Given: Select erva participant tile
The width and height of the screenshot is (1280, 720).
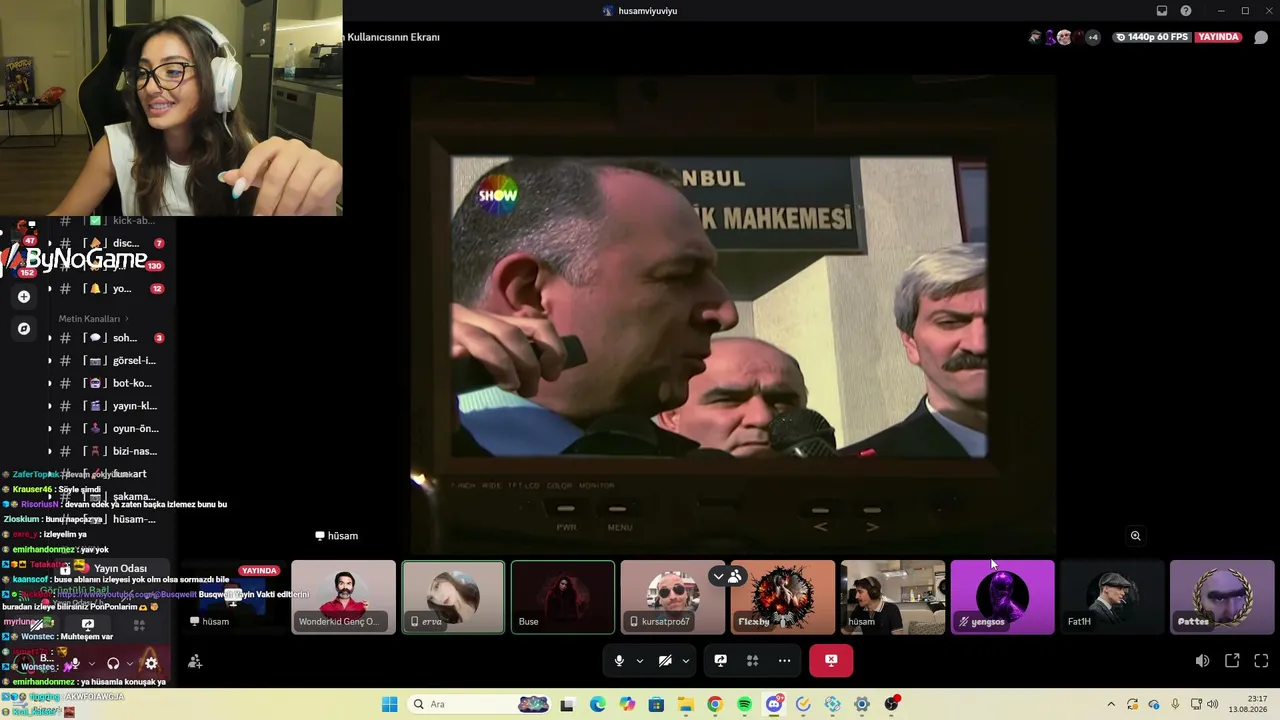Looking at the screenshot, I should pyautogui.click(x=453, y=597).
